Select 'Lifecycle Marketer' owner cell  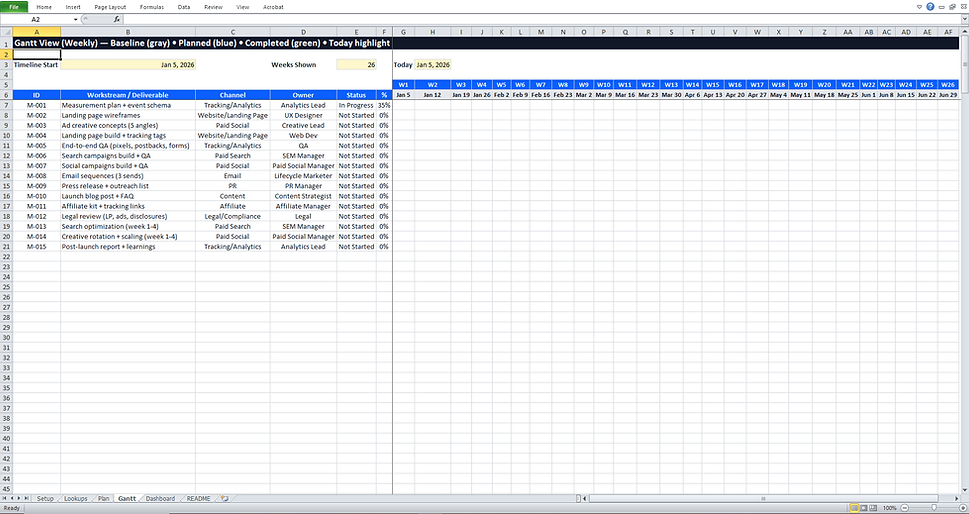click(303, 176)
